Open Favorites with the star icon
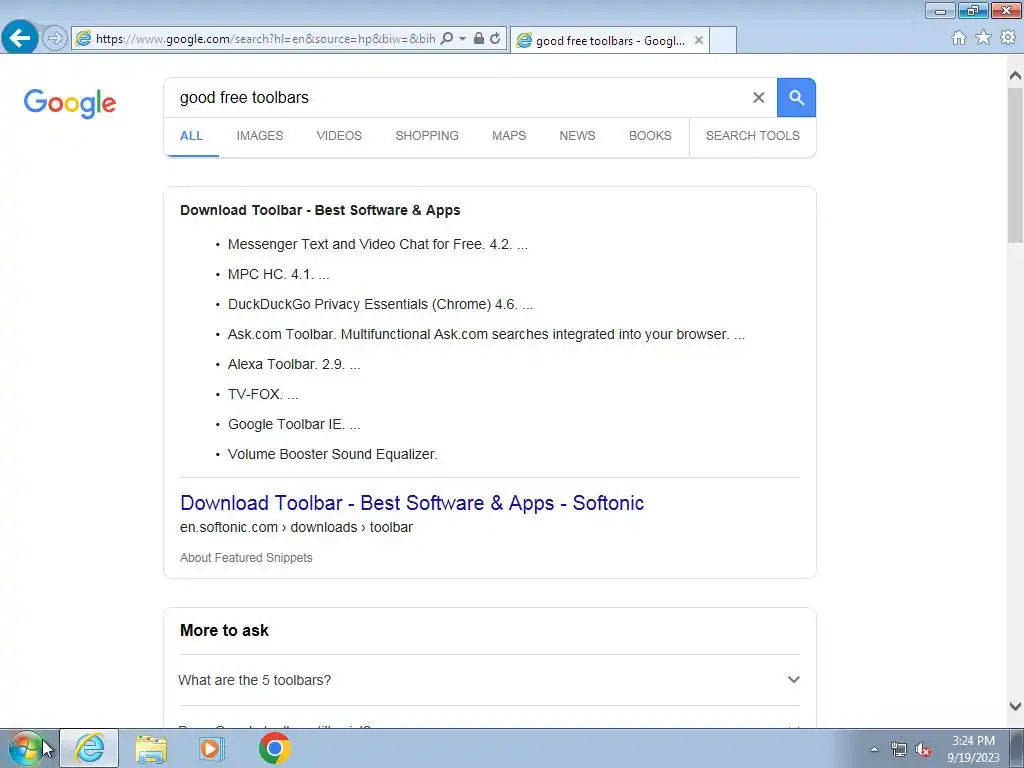This screenshot has height=768, width=1024. coord(983,38)
